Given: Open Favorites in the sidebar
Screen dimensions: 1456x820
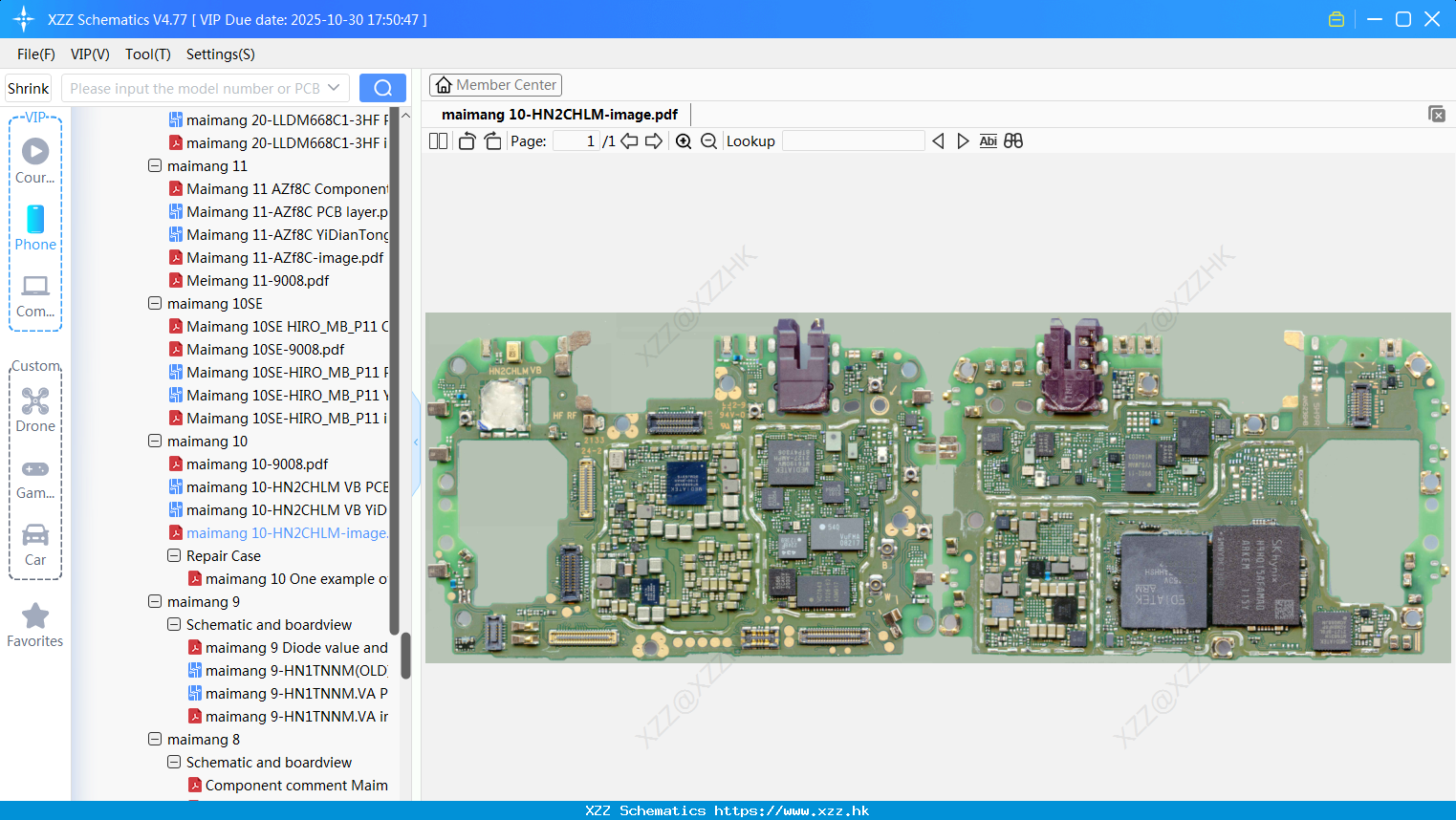Looking at the screenshot, I should [35, 625].
